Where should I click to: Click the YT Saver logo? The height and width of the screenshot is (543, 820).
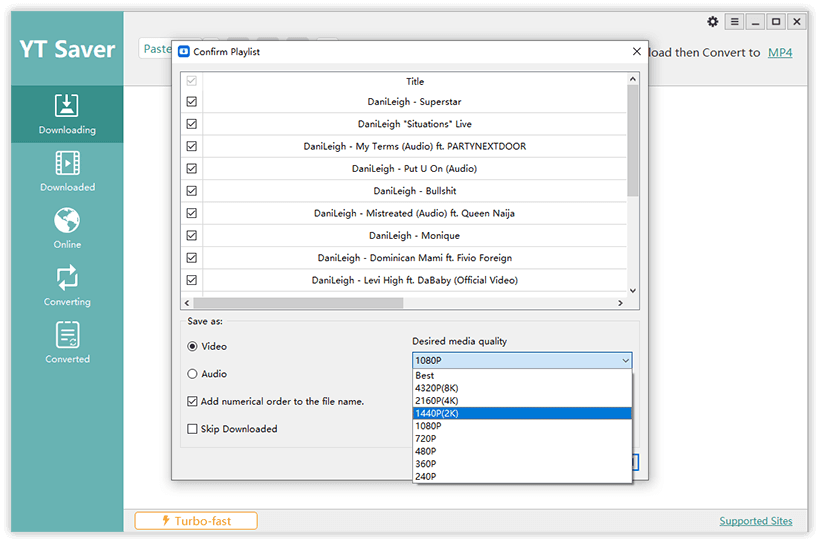67,49
